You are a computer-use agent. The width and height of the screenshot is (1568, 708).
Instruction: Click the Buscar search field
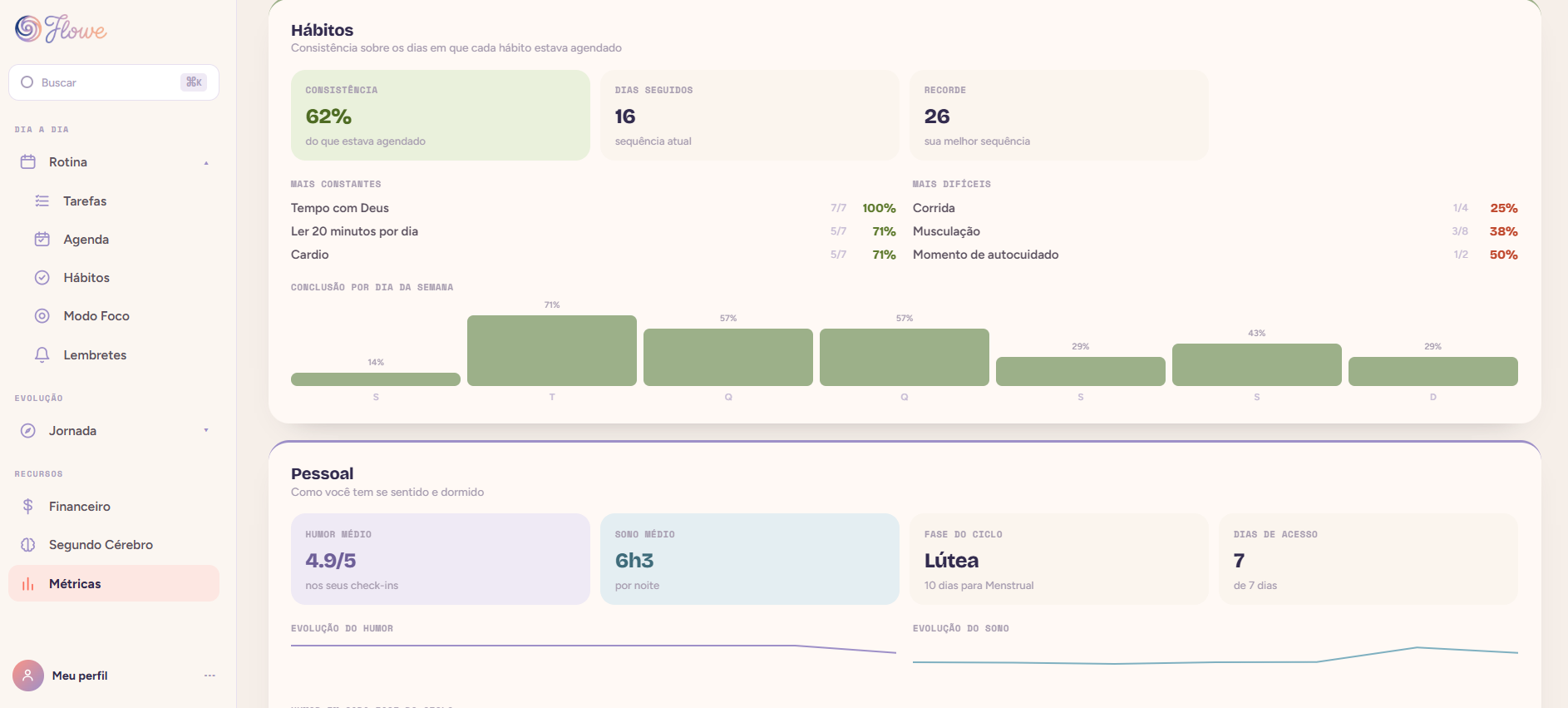pos(114,82)
